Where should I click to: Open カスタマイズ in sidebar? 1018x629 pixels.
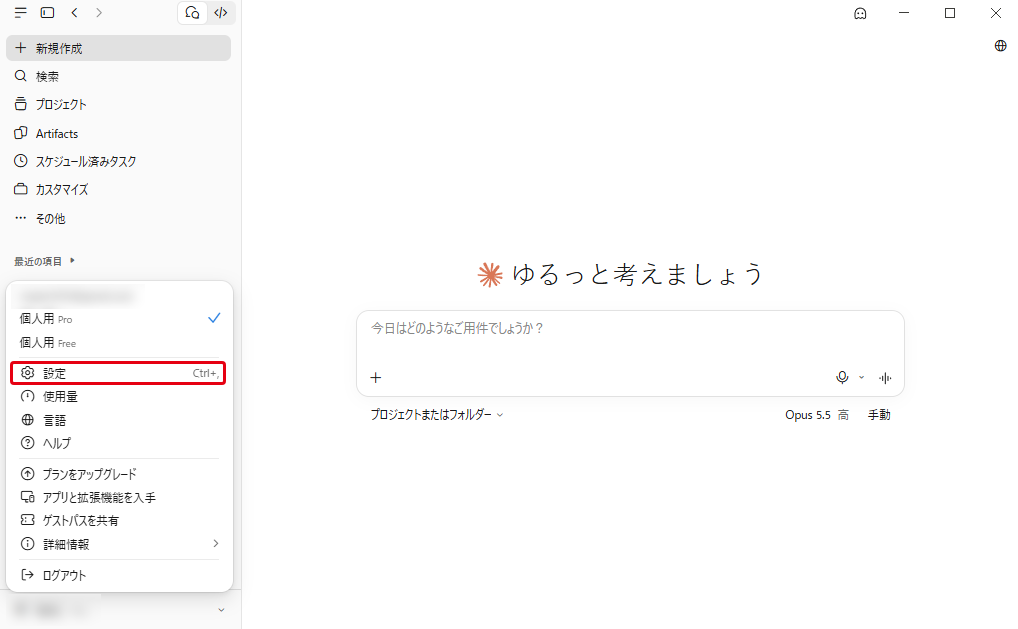(118, 190)
